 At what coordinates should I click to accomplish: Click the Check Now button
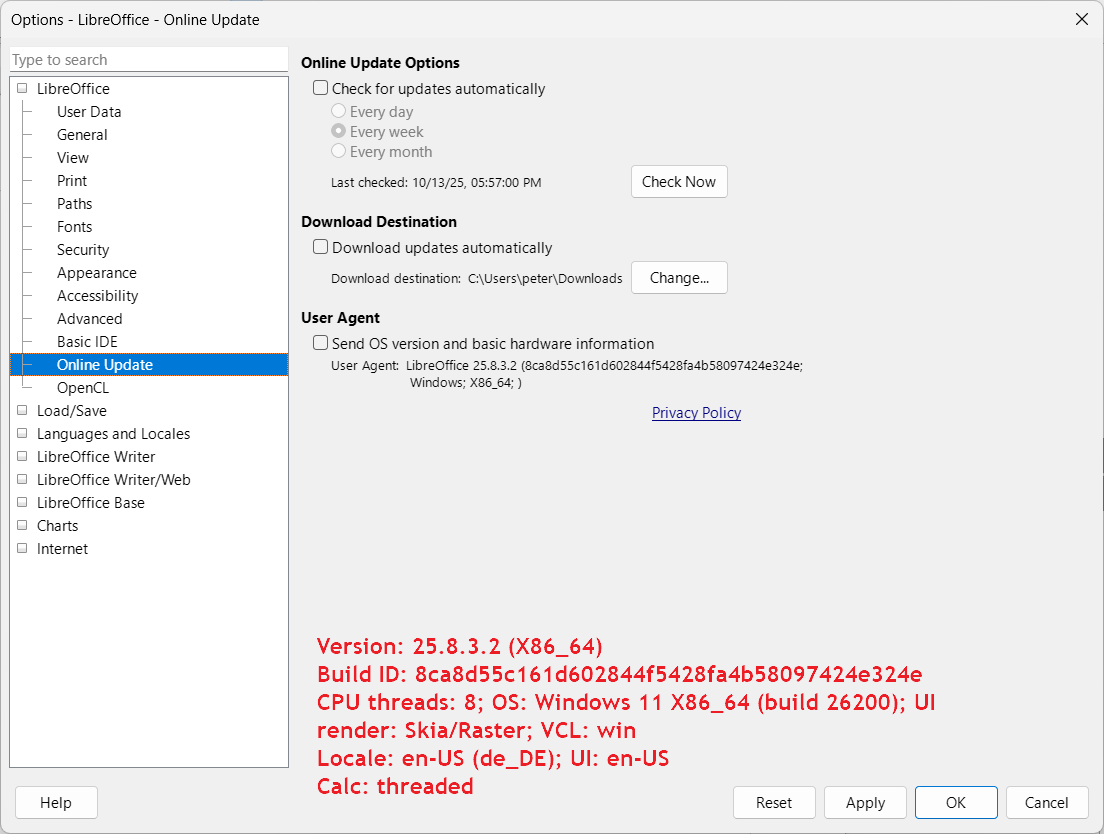pyautogui.click(x=679, y=182)
